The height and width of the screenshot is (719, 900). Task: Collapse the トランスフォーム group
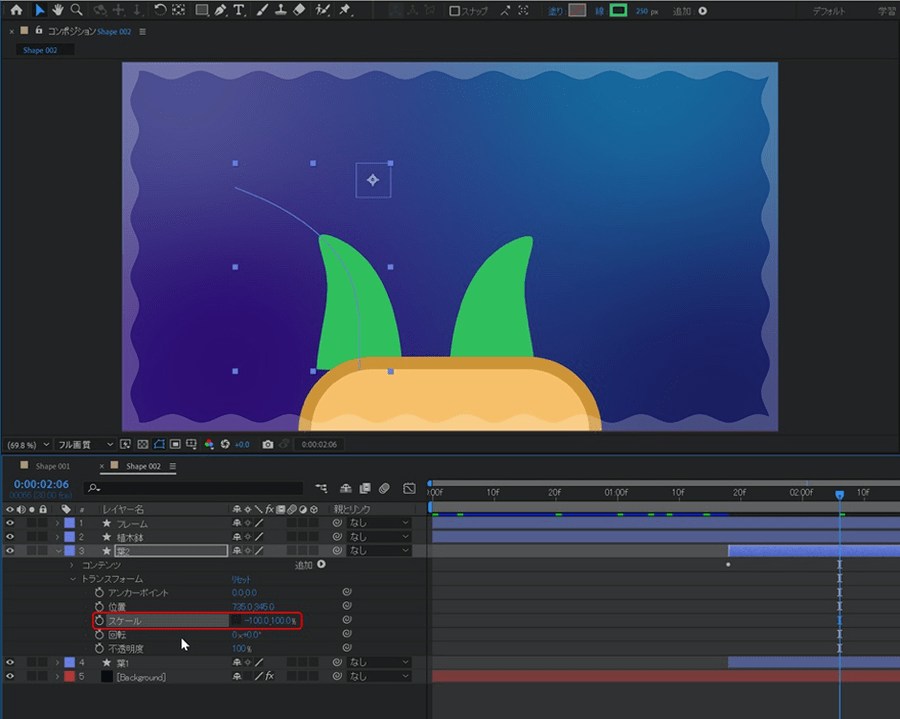(72, 579)
